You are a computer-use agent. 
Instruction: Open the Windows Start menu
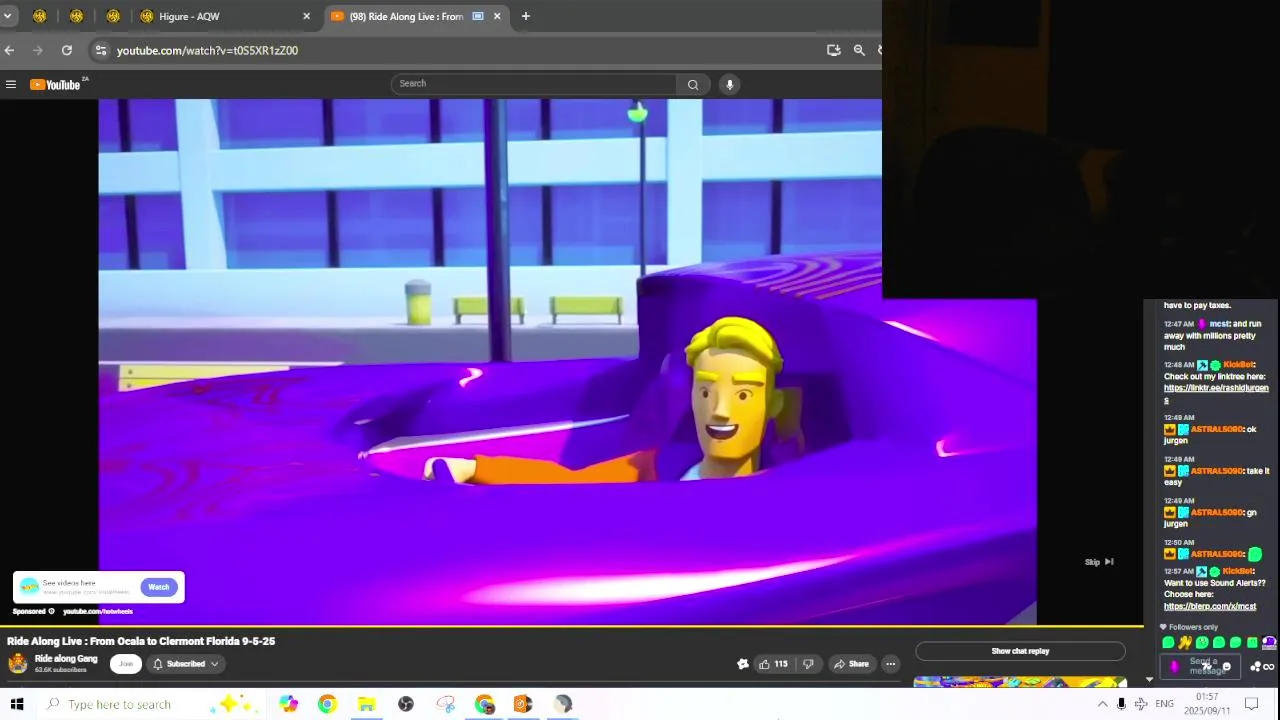(17, 704)
